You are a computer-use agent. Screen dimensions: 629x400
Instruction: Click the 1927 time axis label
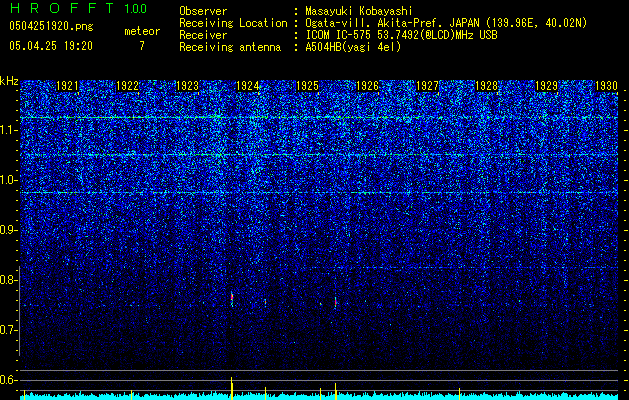427,86
